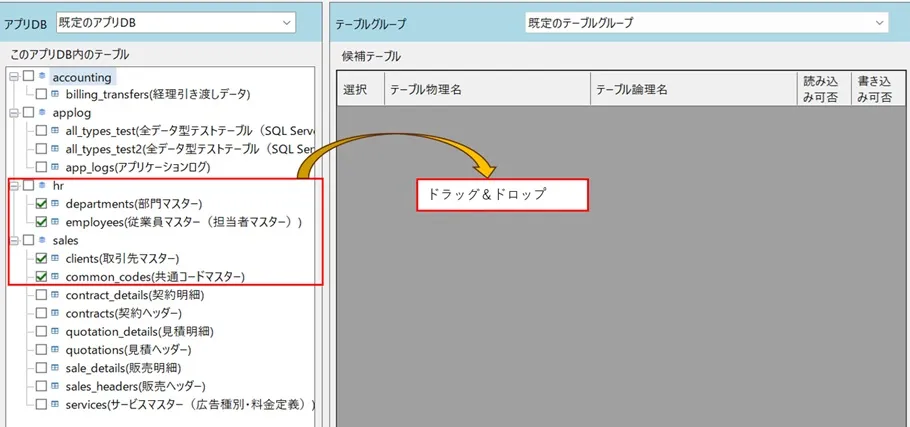Sort by the テーブル物理名 column header
This screenshot has height=427, width=910.
pos(488,89)
